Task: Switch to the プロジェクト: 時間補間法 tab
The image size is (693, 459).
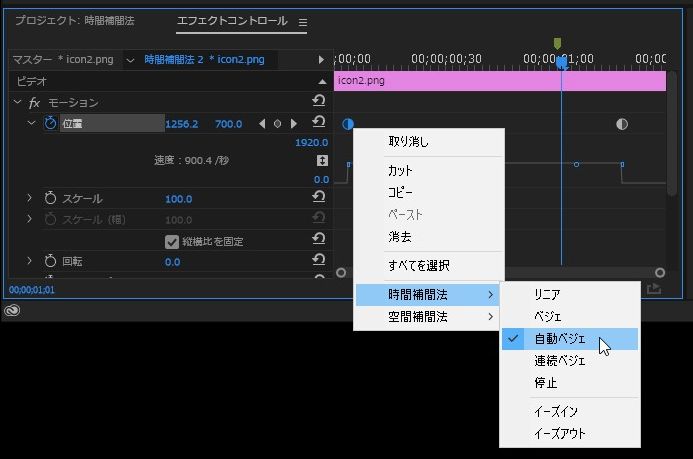Action: click(74, 20)
